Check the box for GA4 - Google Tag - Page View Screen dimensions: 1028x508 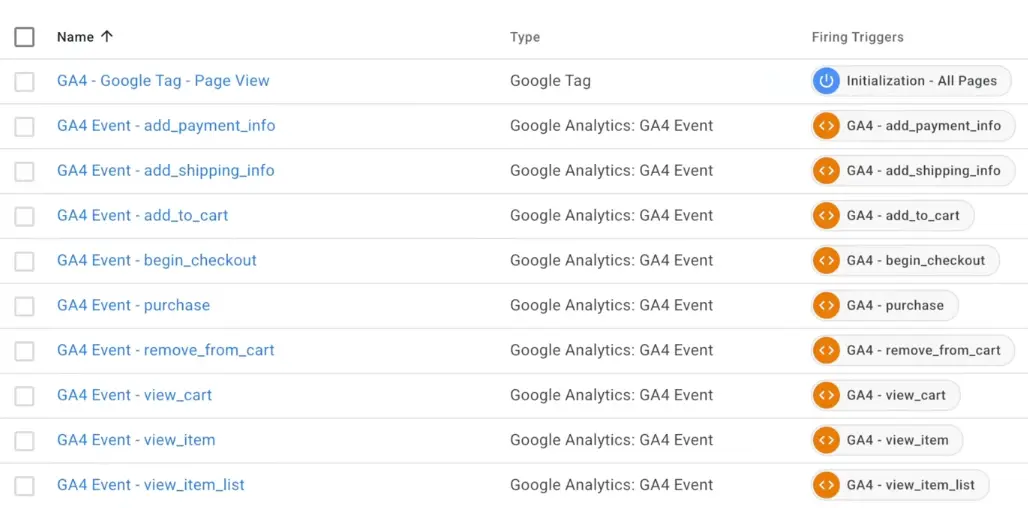[25, 82]
